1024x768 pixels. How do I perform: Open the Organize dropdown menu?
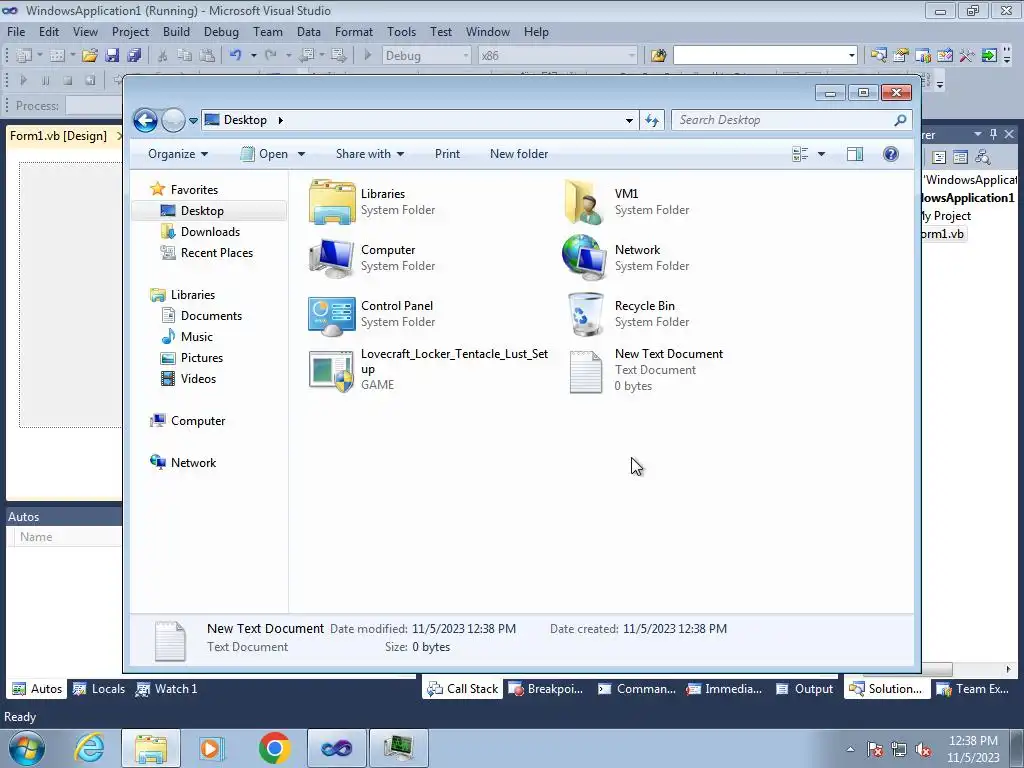[178, 154]
